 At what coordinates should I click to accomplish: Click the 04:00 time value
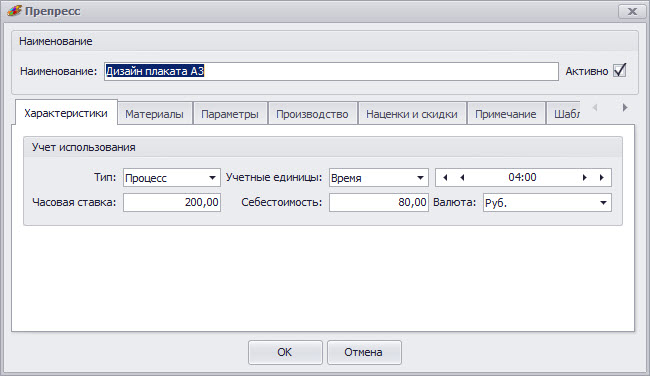522,177
